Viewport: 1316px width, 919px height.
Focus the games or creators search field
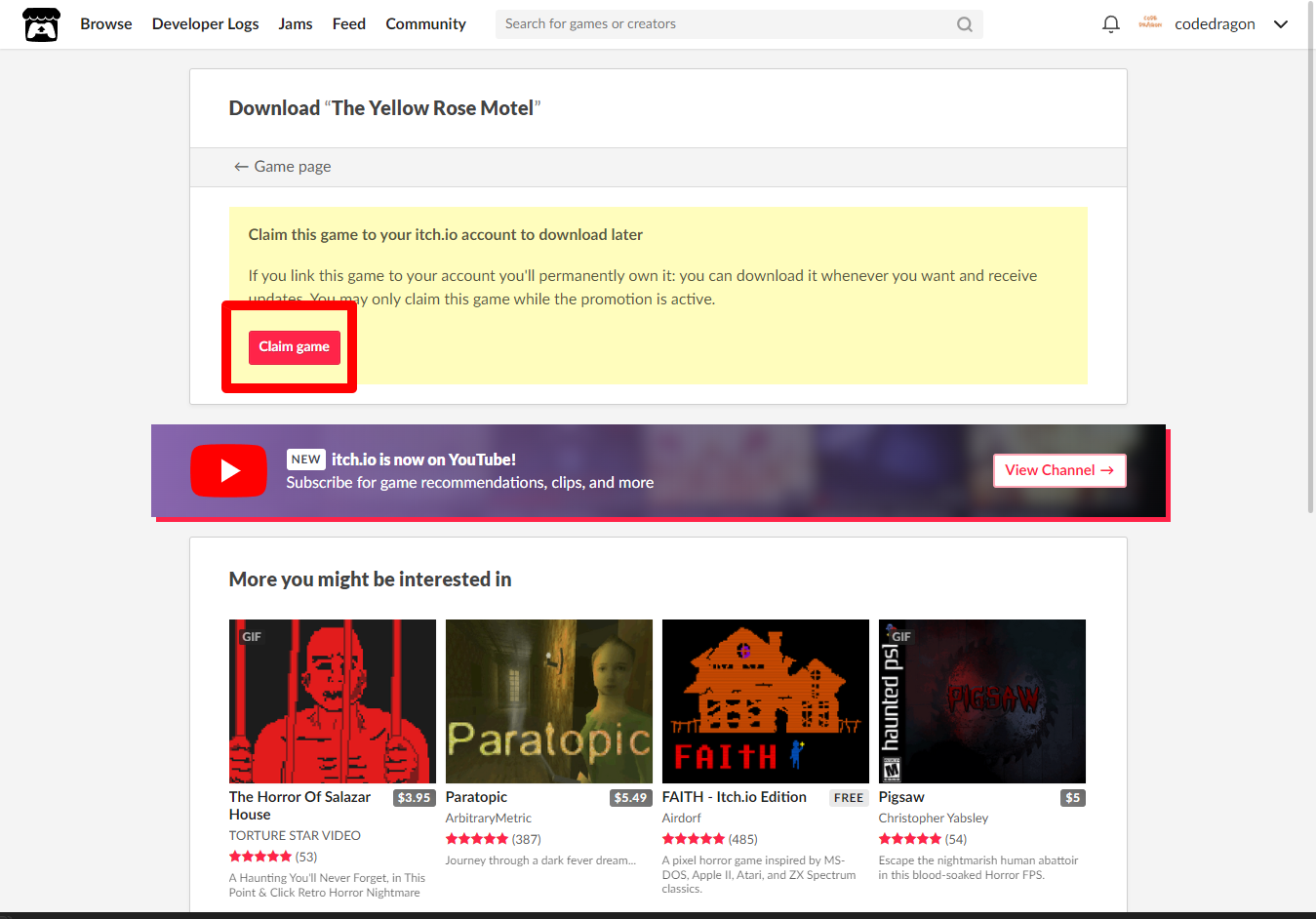pos(738,24)
